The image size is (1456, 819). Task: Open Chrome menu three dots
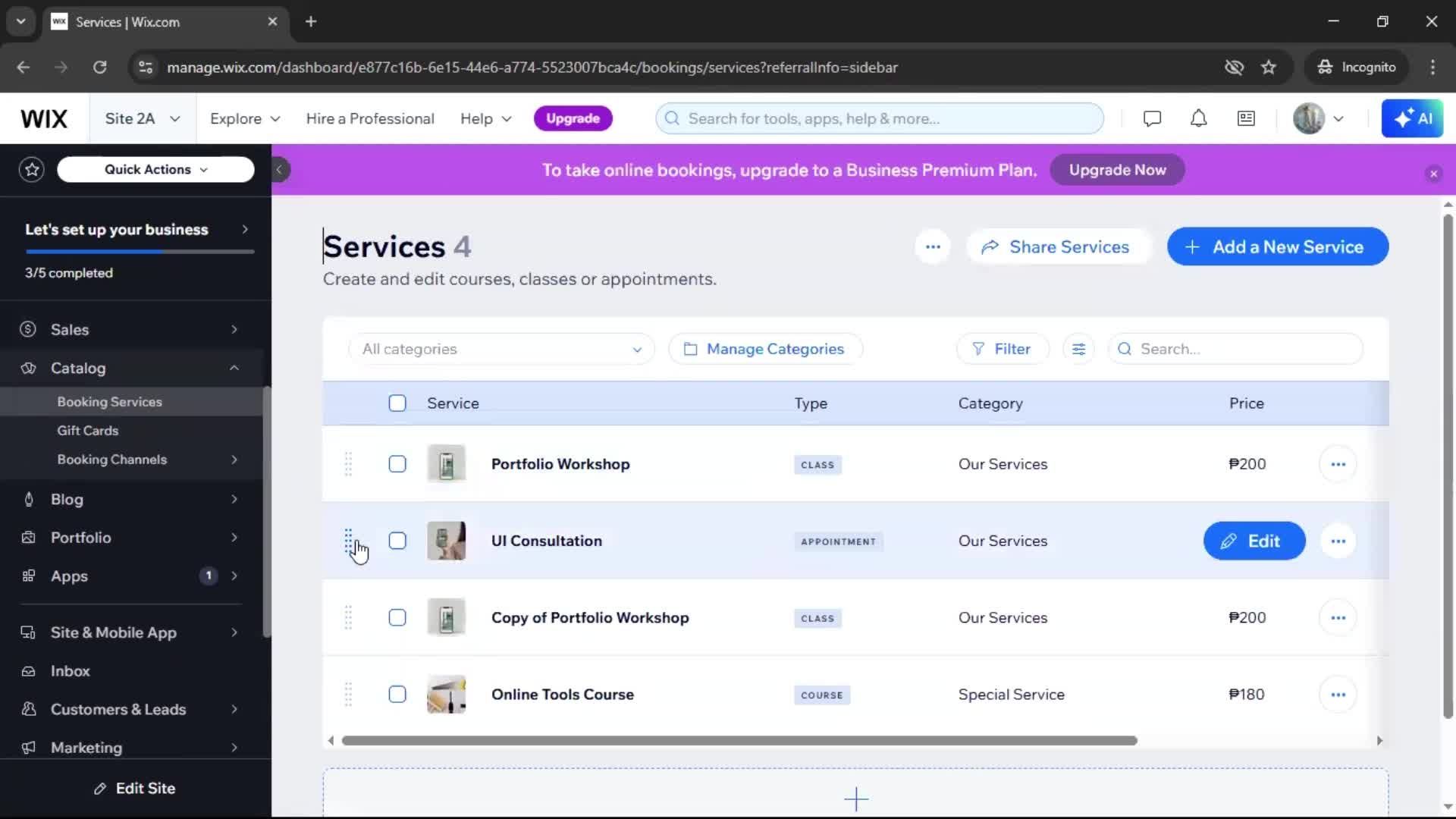[1432, 67]
